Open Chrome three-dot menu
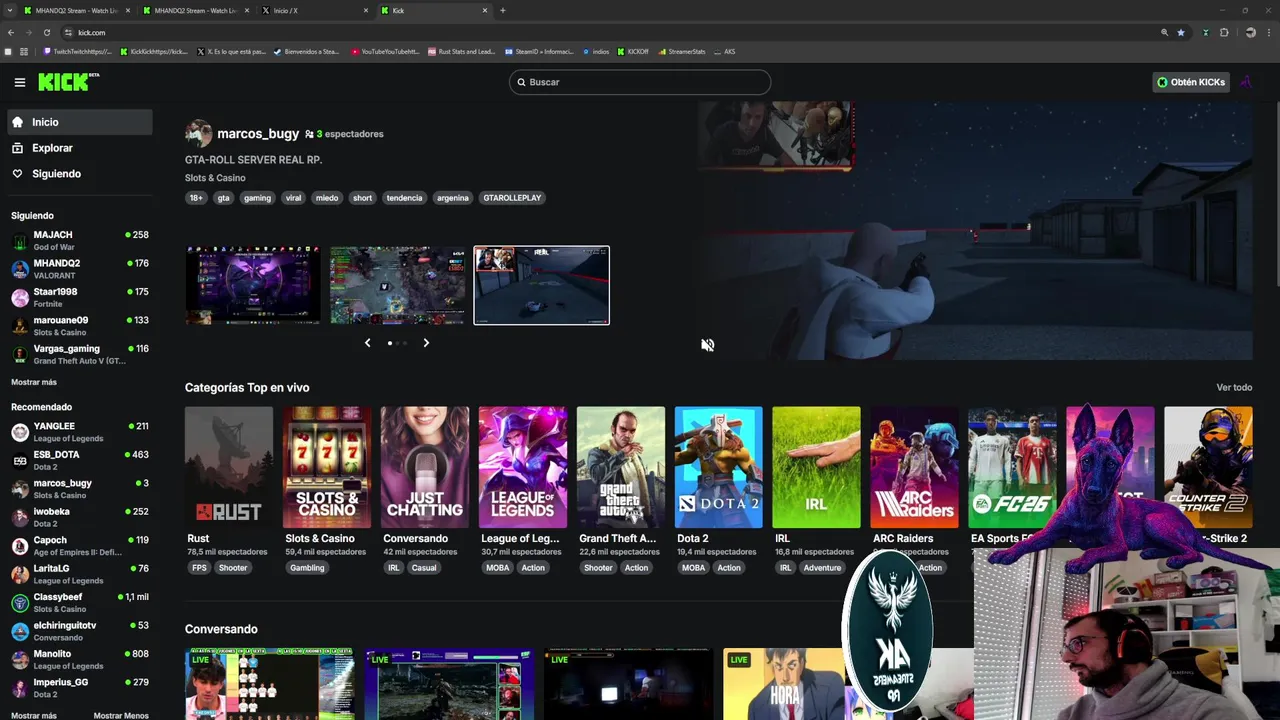The width and height of the screenshot is (1280, 720). (1269, 32)
